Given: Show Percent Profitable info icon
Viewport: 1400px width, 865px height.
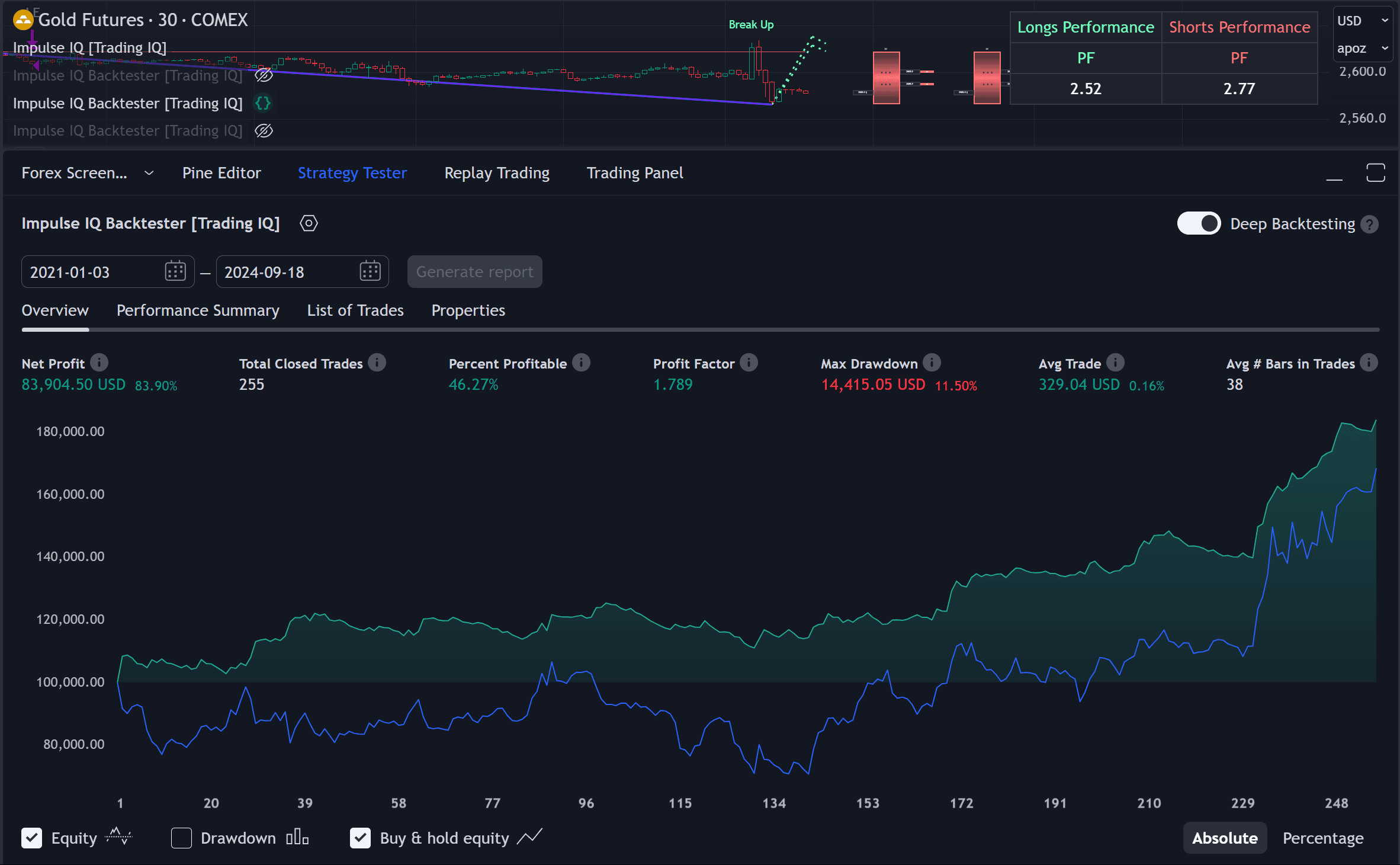Looking at the screenshot, I should [581, 363].
